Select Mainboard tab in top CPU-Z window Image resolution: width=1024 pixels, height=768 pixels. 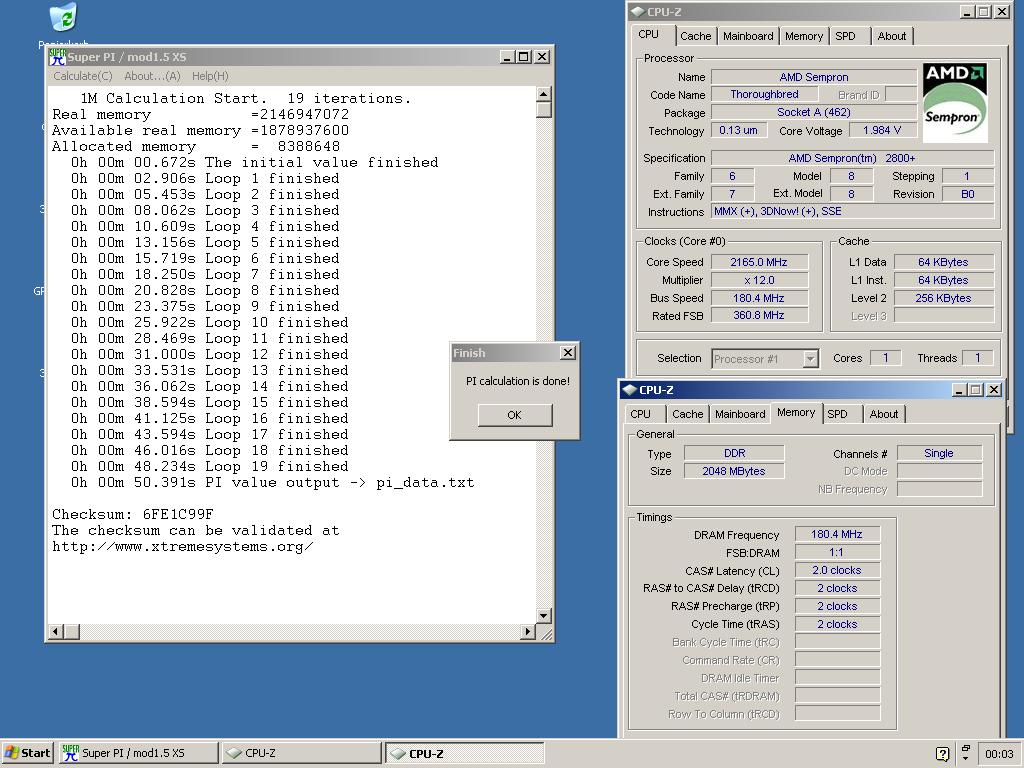(x=748, y=37)
